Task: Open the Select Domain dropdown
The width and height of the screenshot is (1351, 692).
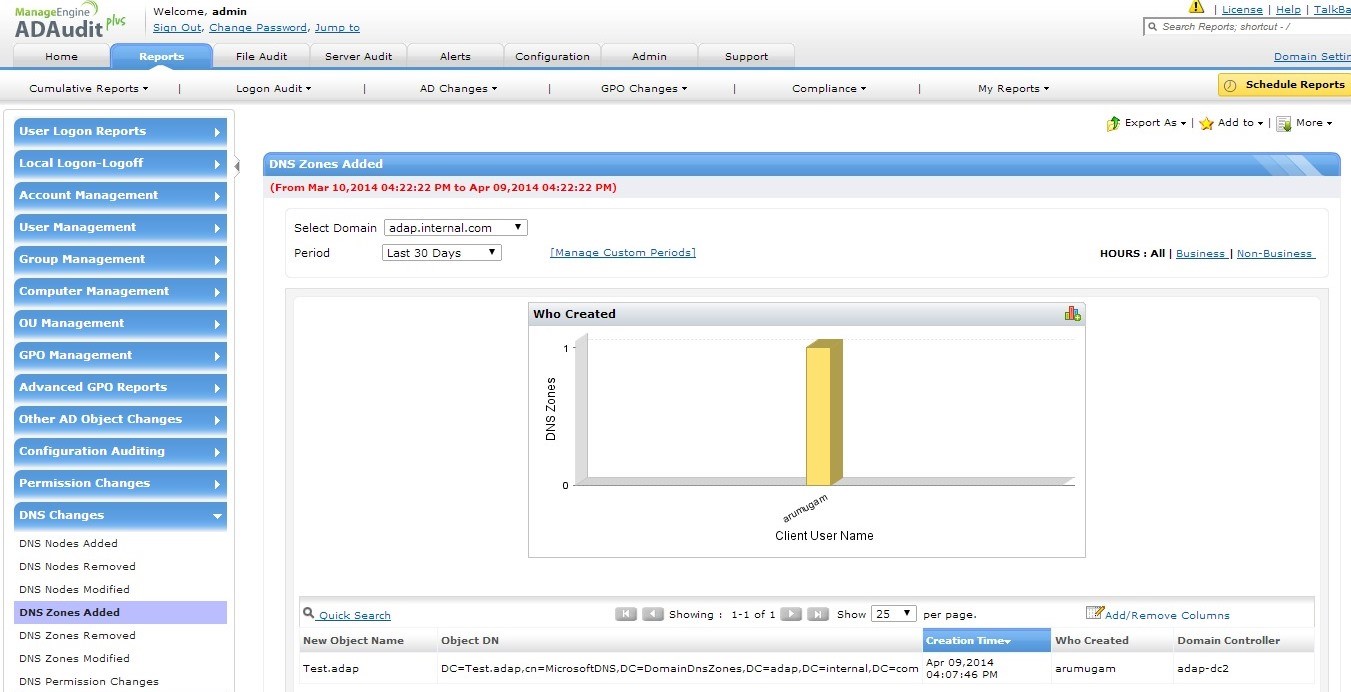Action: pos(455,228)
